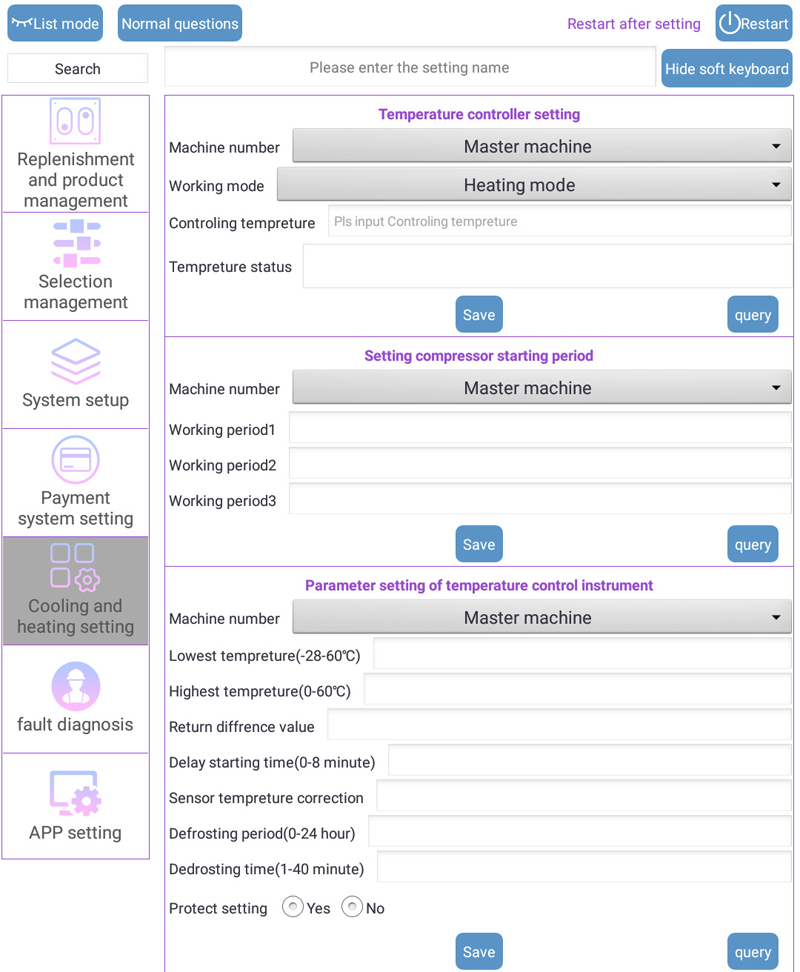Query the compressor starting period
The width and height of the screenshot is (800, 972).
(753, 544)
